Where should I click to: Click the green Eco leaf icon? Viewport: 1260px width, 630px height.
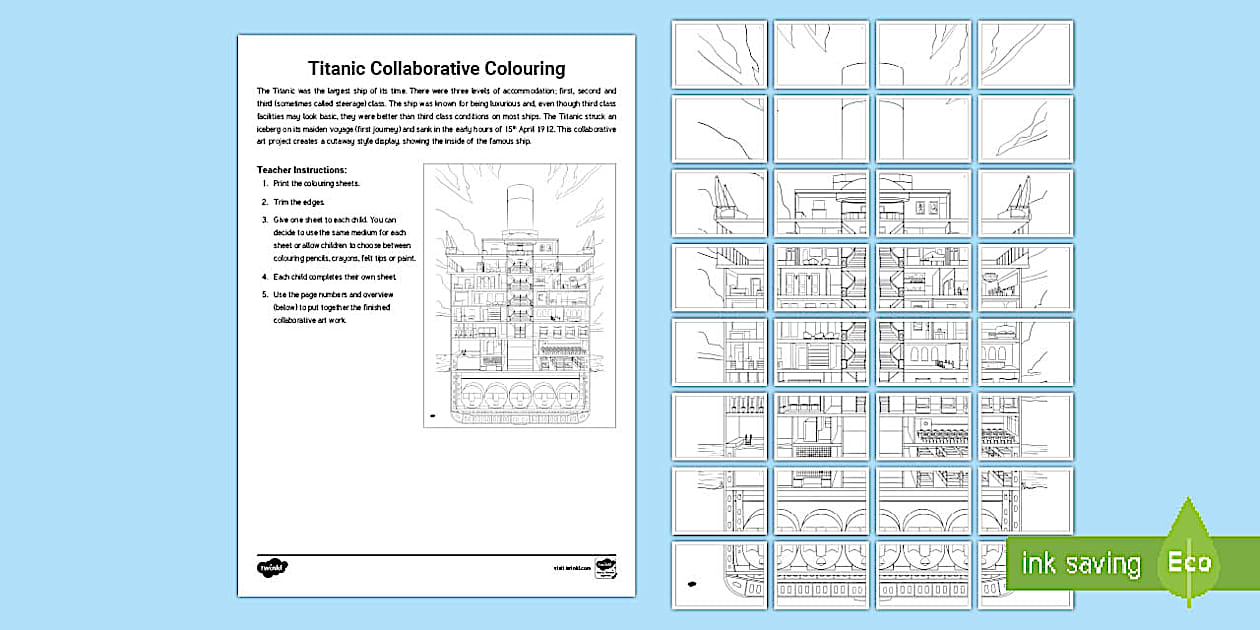click(1190, 559)
